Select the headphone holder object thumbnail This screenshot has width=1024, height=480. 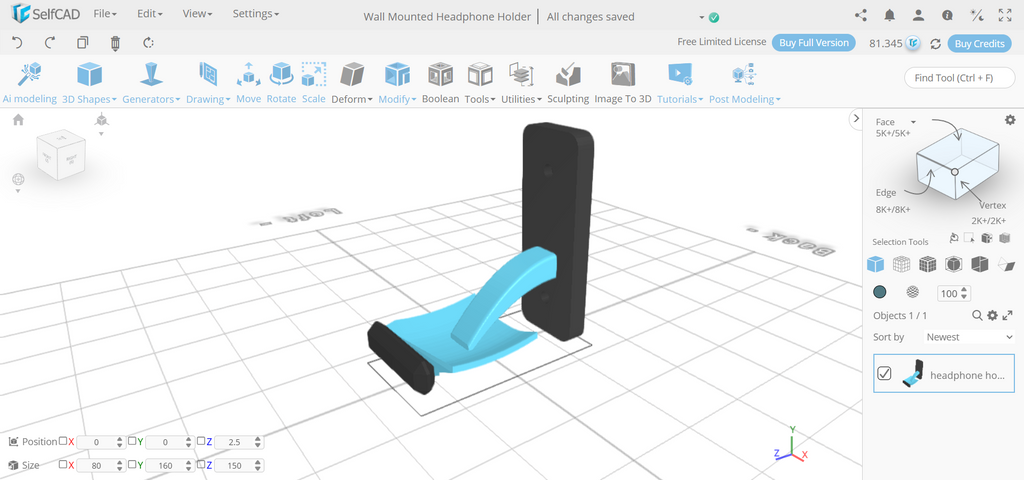point(913,374)
